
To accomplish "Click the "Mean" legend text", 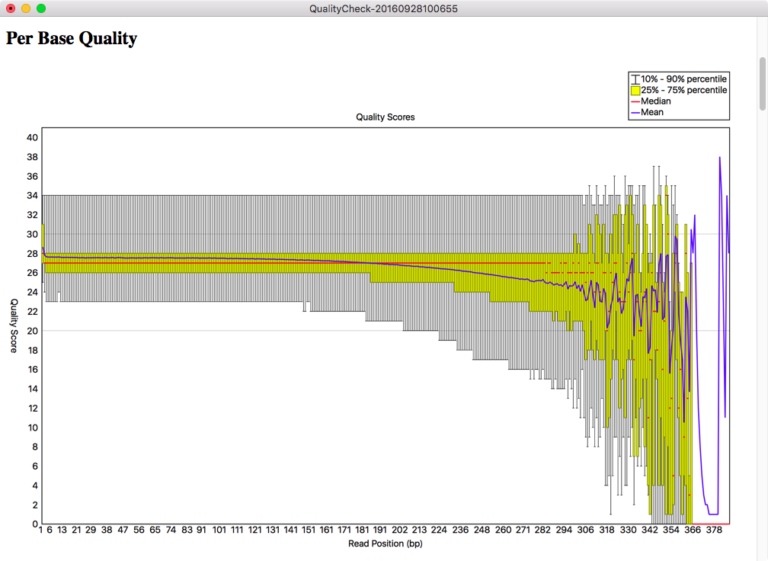I will (x=652, y=113).
